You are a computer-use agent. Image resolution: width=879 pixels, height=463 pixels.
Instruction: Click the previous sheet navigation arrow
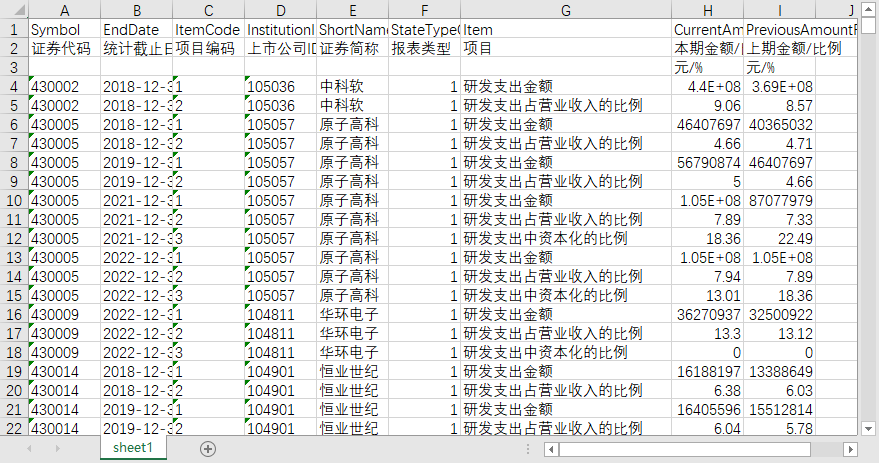tap(29, 448)
